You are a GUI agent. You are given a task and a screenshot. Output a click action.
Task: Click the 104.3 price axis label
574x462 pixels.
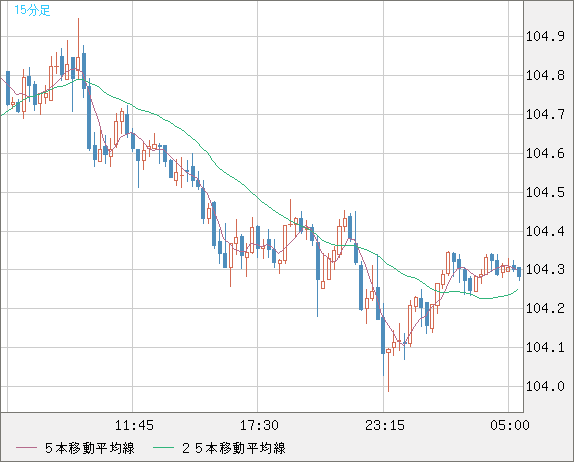[545, 269]
